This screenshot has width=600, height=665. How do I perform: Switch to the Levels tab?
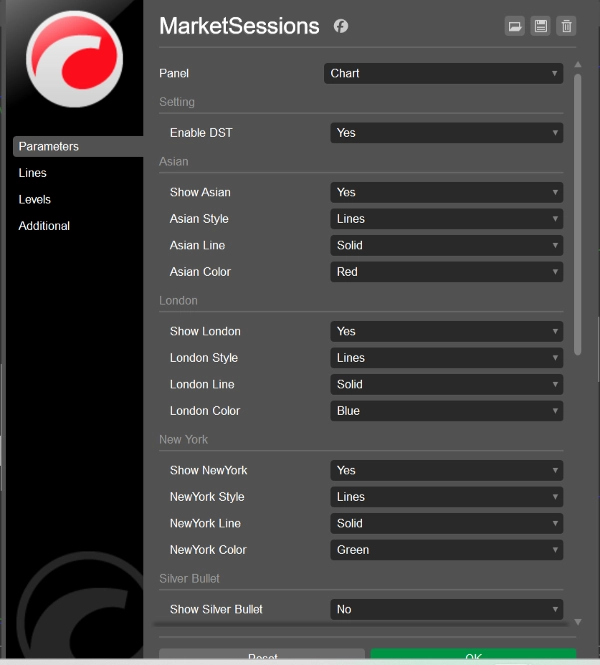pyautogui.click(x=35, y=199)
